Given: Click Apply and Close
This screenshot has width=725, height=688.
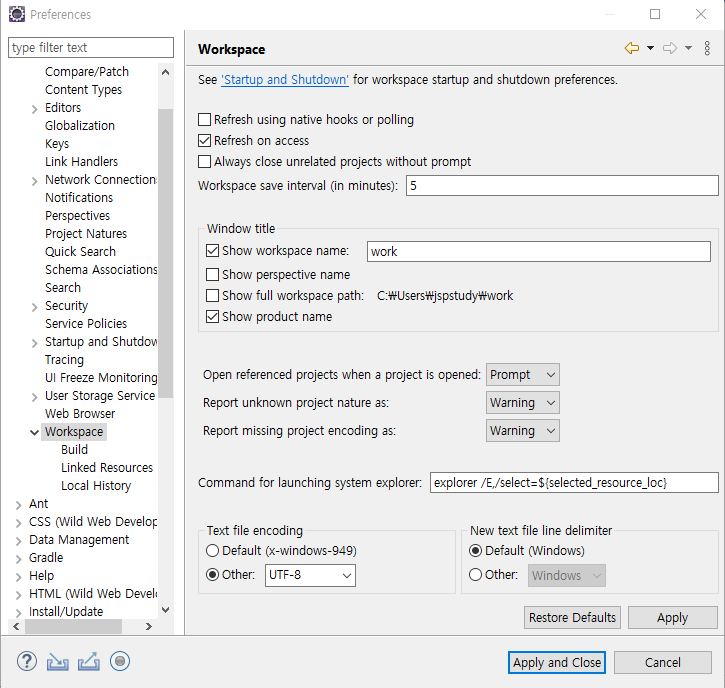Looking at the screenshot, I should click(557, 663).
